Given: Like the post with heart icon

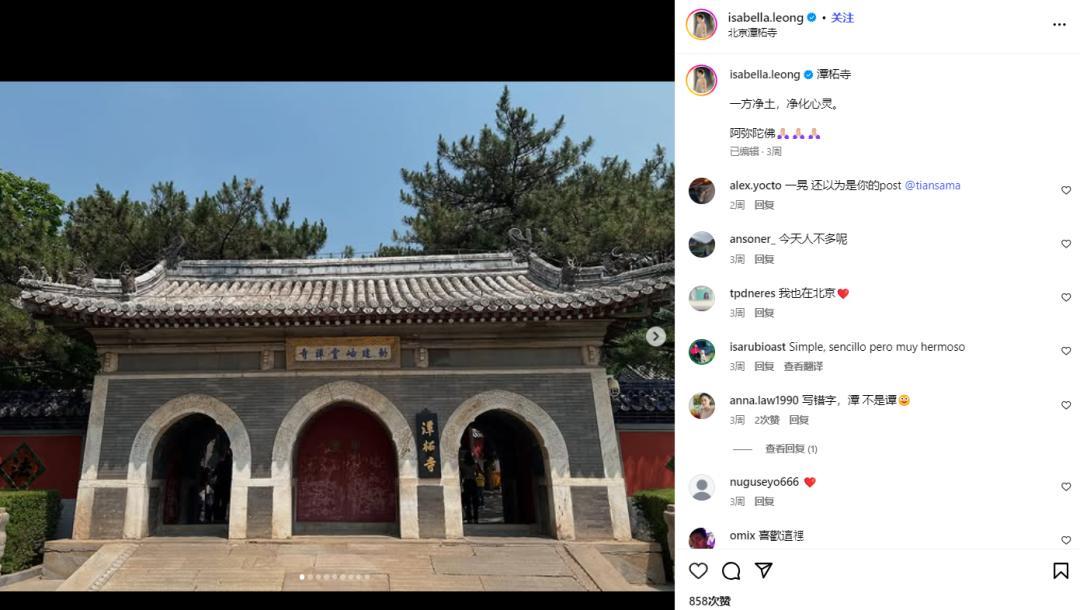Looking at the screenshot, I should pyautogui.click(x=698, y=570).
